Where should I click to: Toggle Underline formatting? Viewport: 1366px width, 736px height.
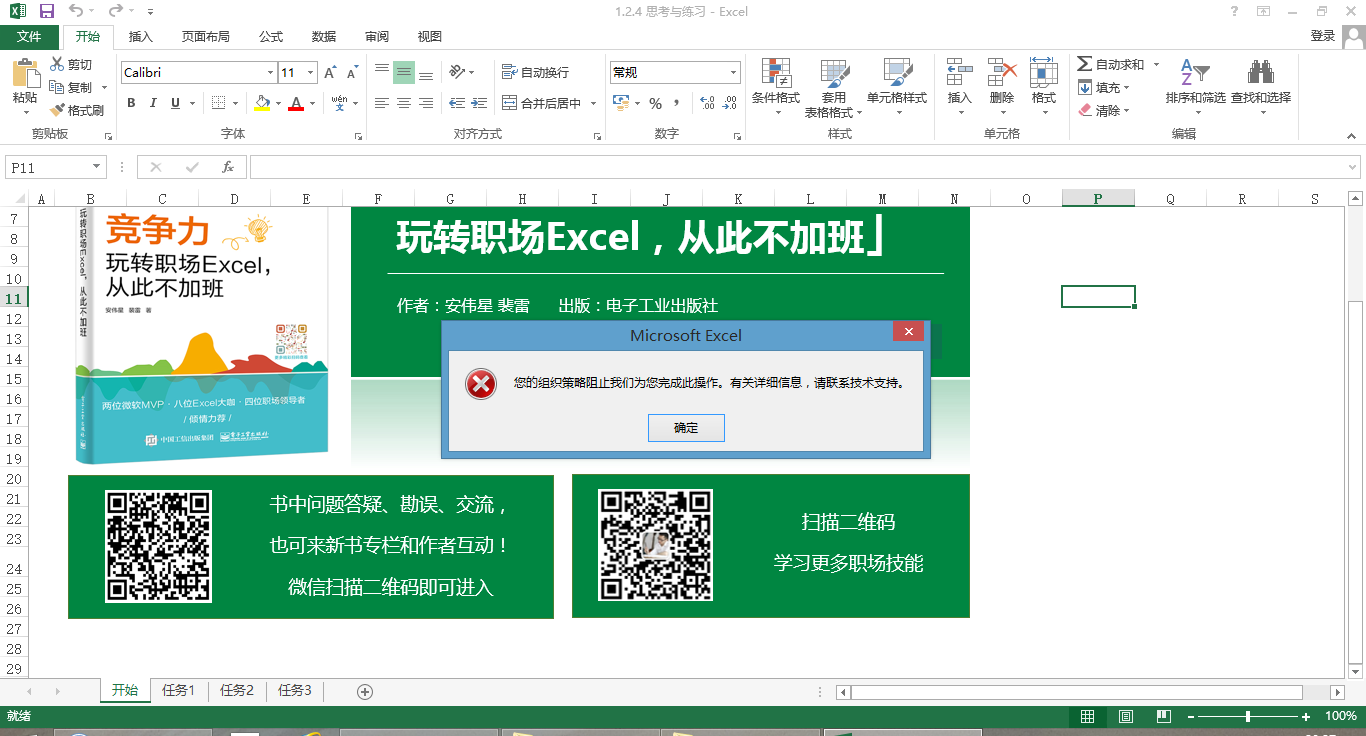176,103
